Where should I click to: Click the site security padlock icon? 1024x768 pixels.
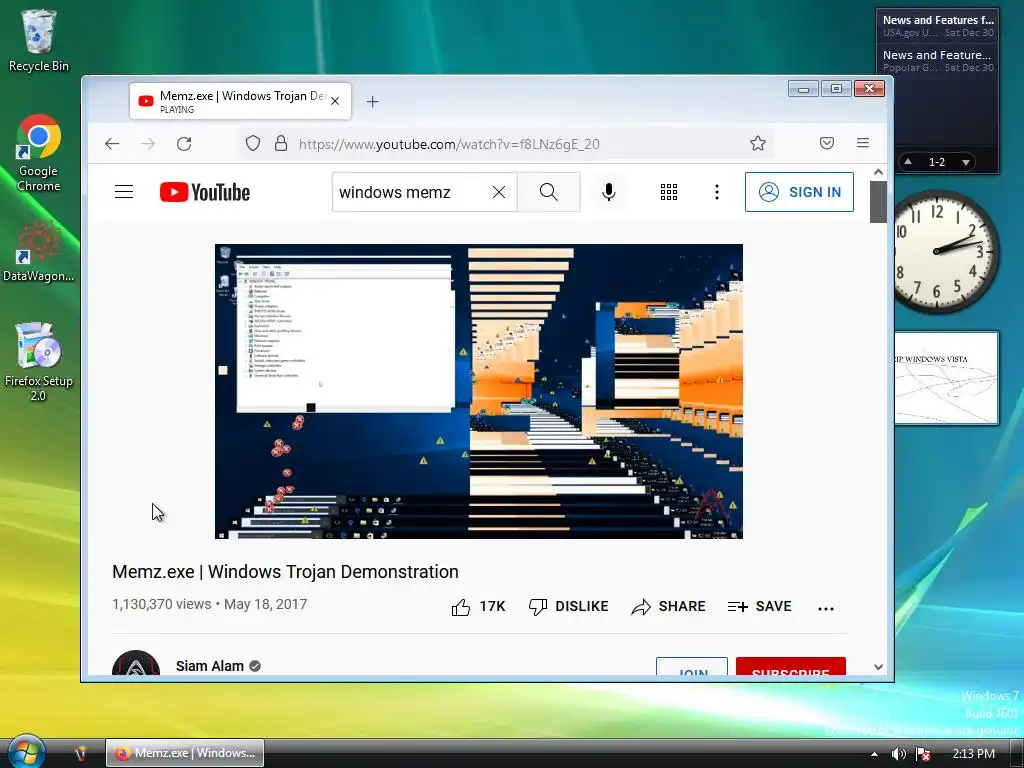281,144
